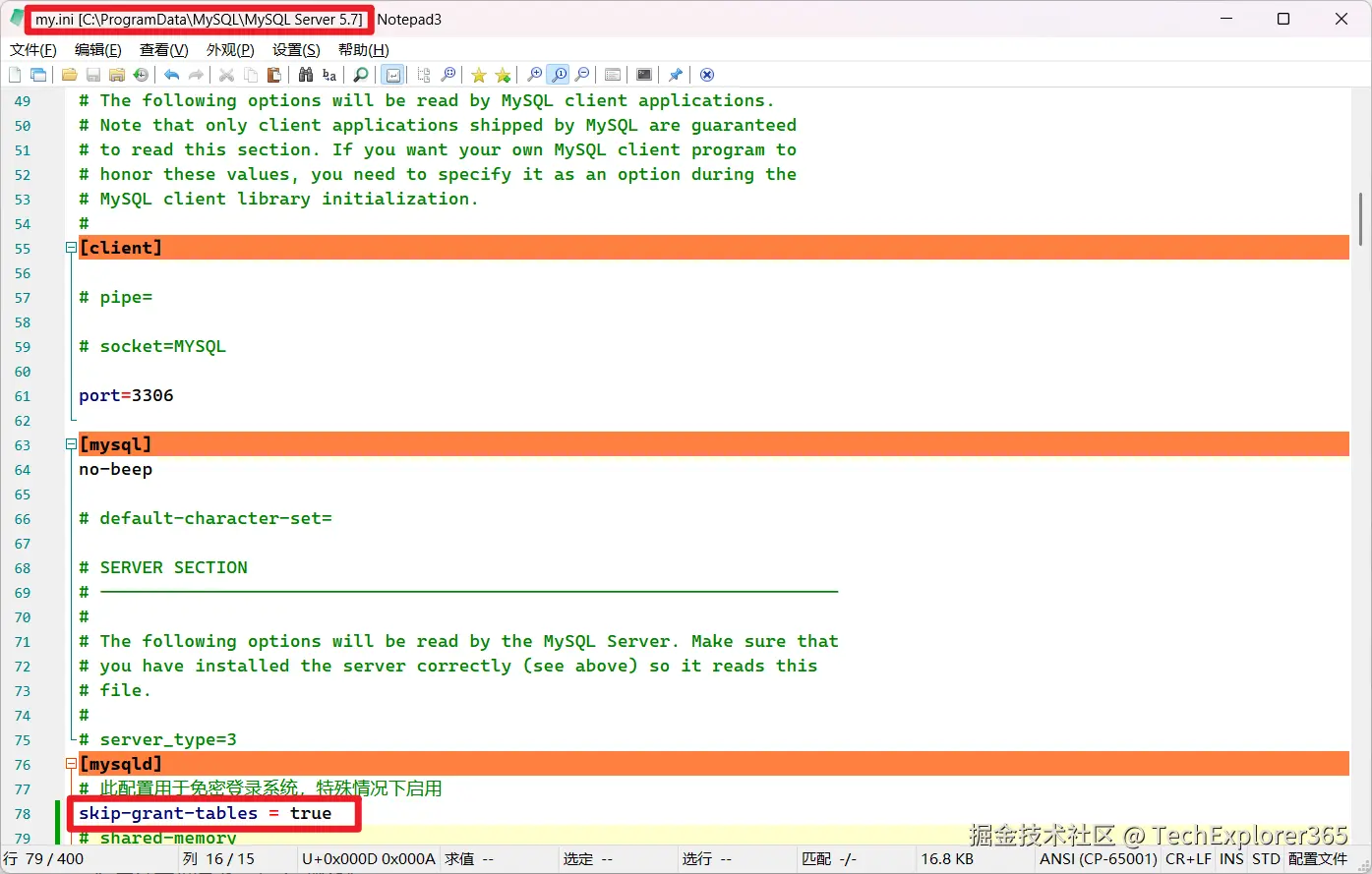Viewport: 1372px width, 874px height.
Task: Paste from clipboard using the toolbar icon
Action: point(274,75)
